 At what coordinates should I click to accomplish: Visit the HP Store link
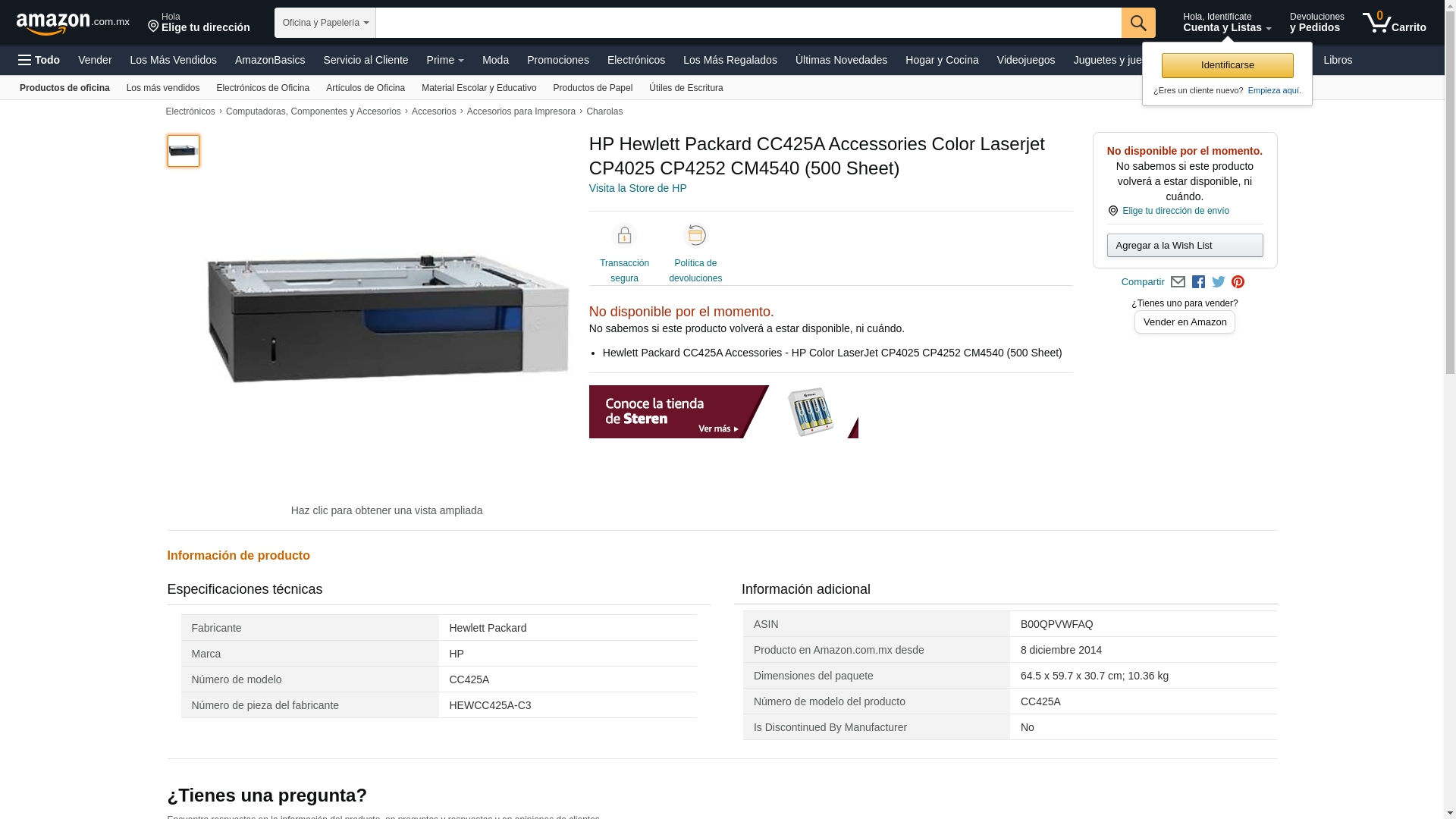pos(638,188)
